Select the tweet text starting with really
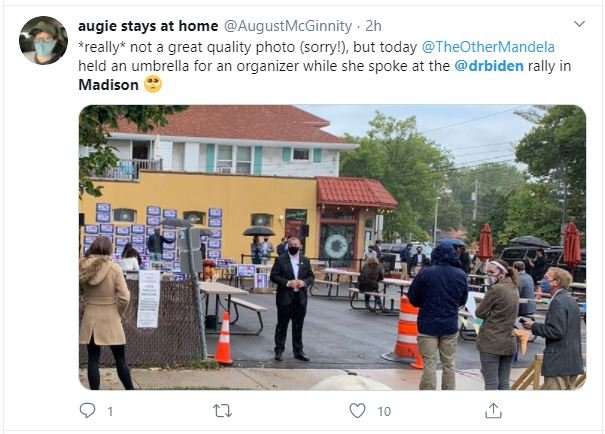The height and width of the screenshot is (434, 605). coord(324,66)
